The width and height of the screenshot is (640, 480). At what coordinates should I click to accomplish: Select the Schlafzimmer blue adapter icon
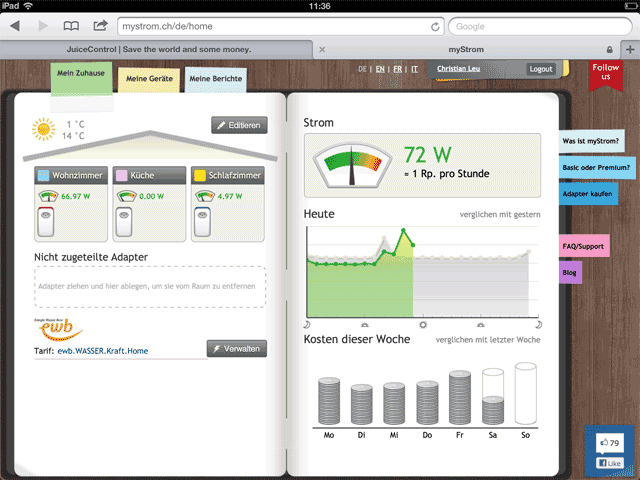202,222
